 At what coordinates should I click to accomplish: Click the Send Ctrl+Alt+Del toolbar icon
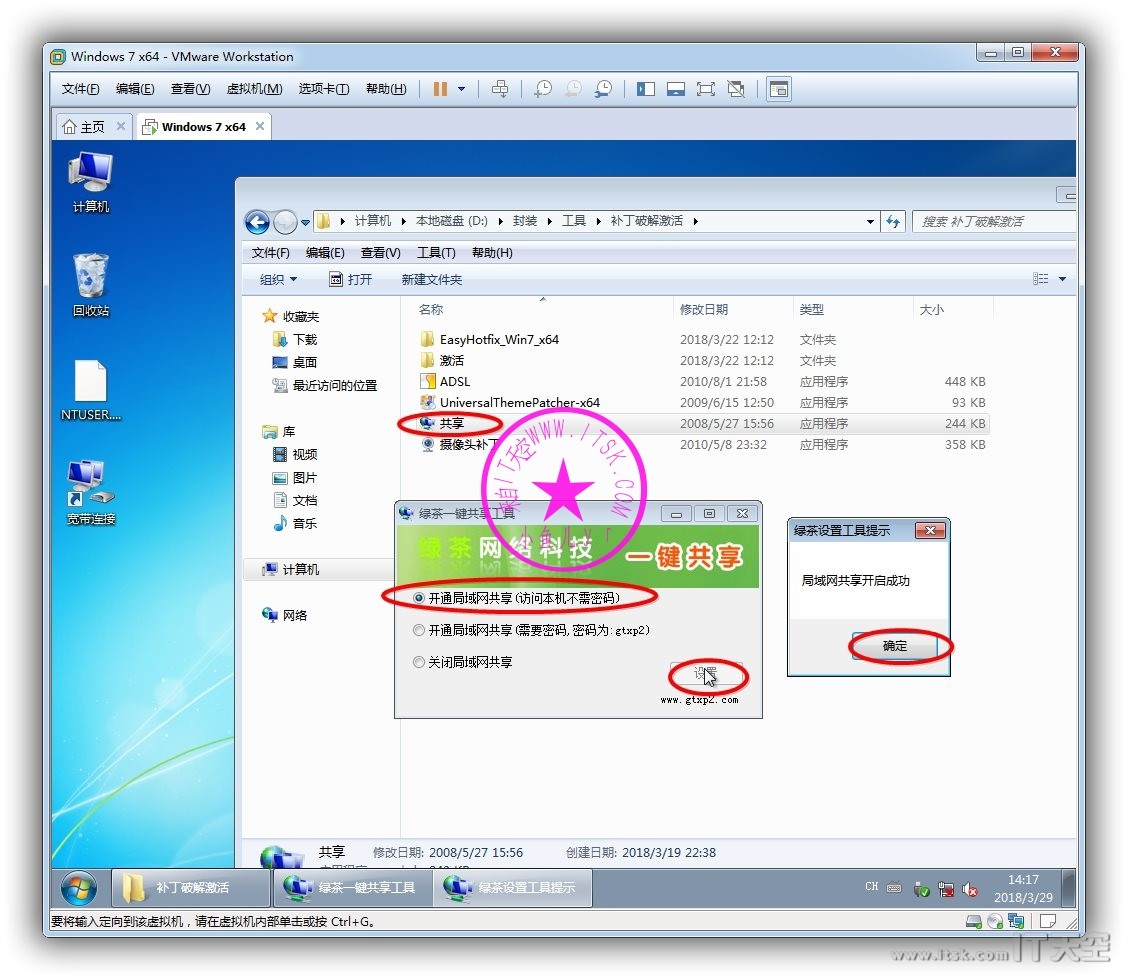click(x=501, y=89)
